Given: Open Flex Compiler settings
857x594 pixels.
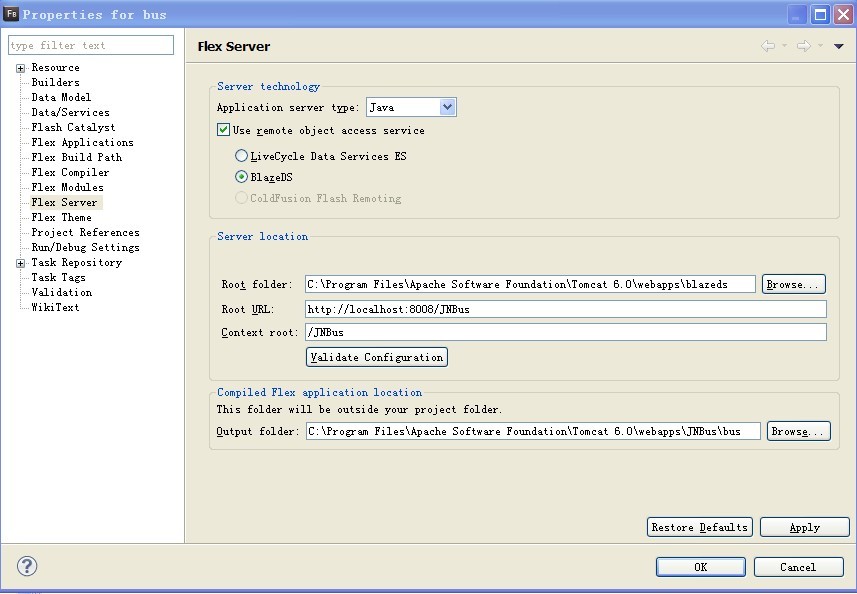Looking at the screenshot, I should pos(70,173).
